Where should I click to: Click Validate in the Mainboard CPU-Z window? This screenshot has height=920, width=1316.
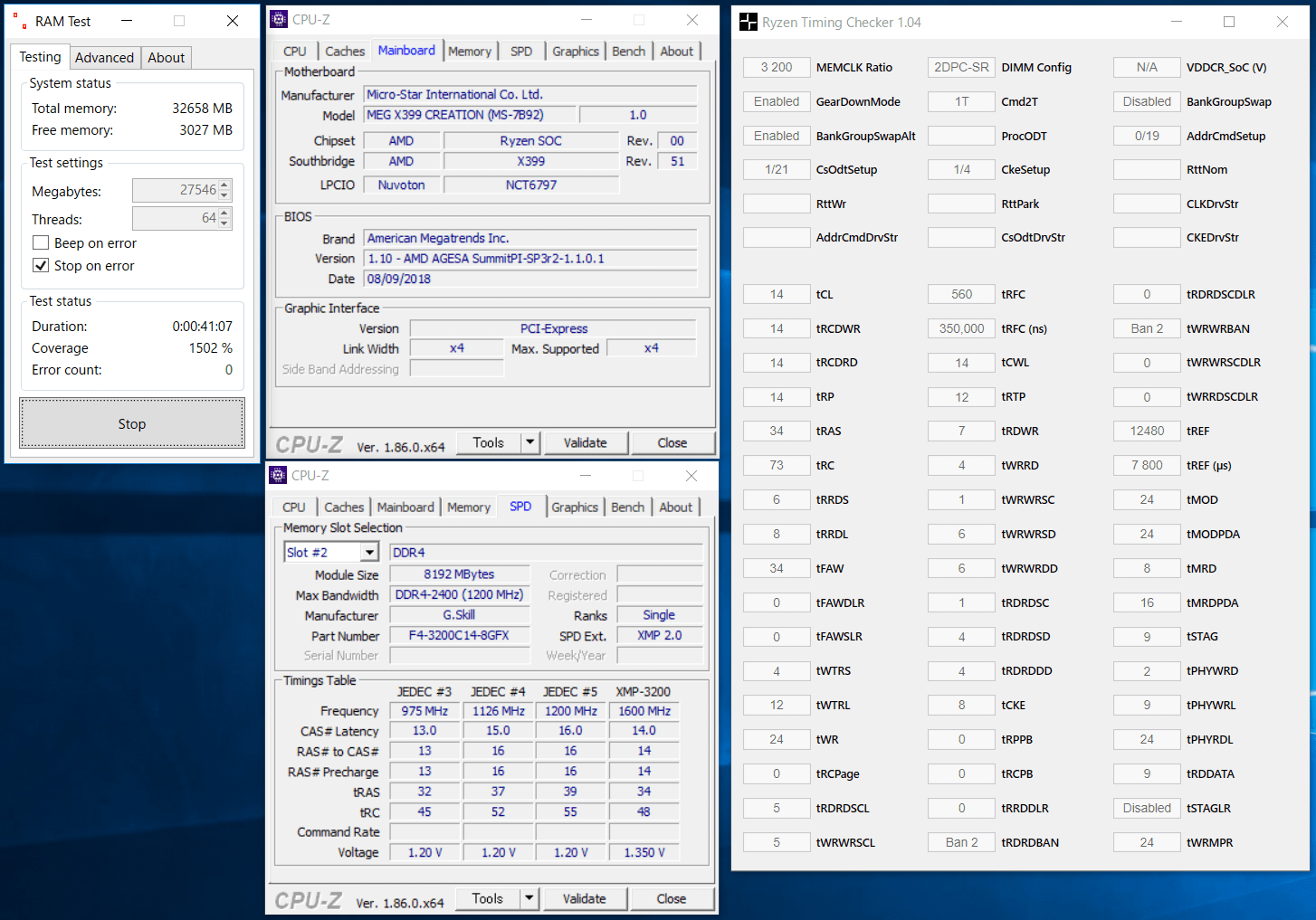pyautogui.click(x=586, y=442)
